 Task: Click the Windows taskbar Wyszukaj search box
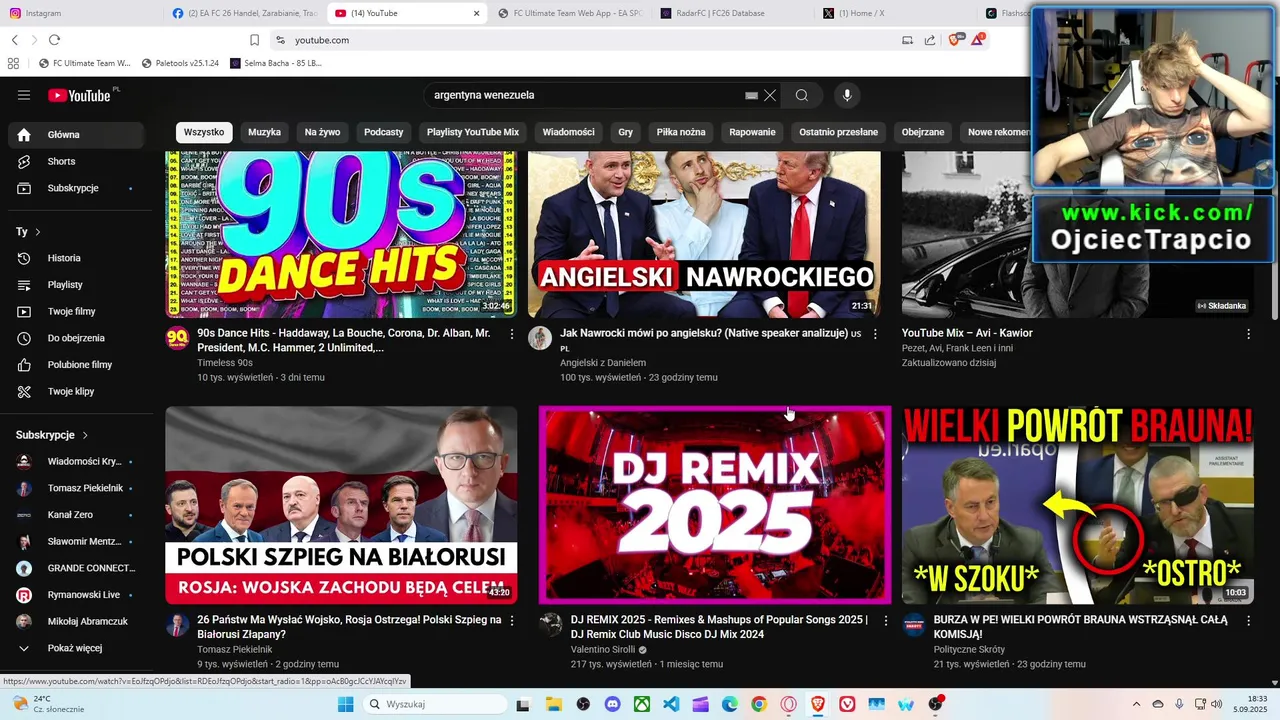click(433, 704)
